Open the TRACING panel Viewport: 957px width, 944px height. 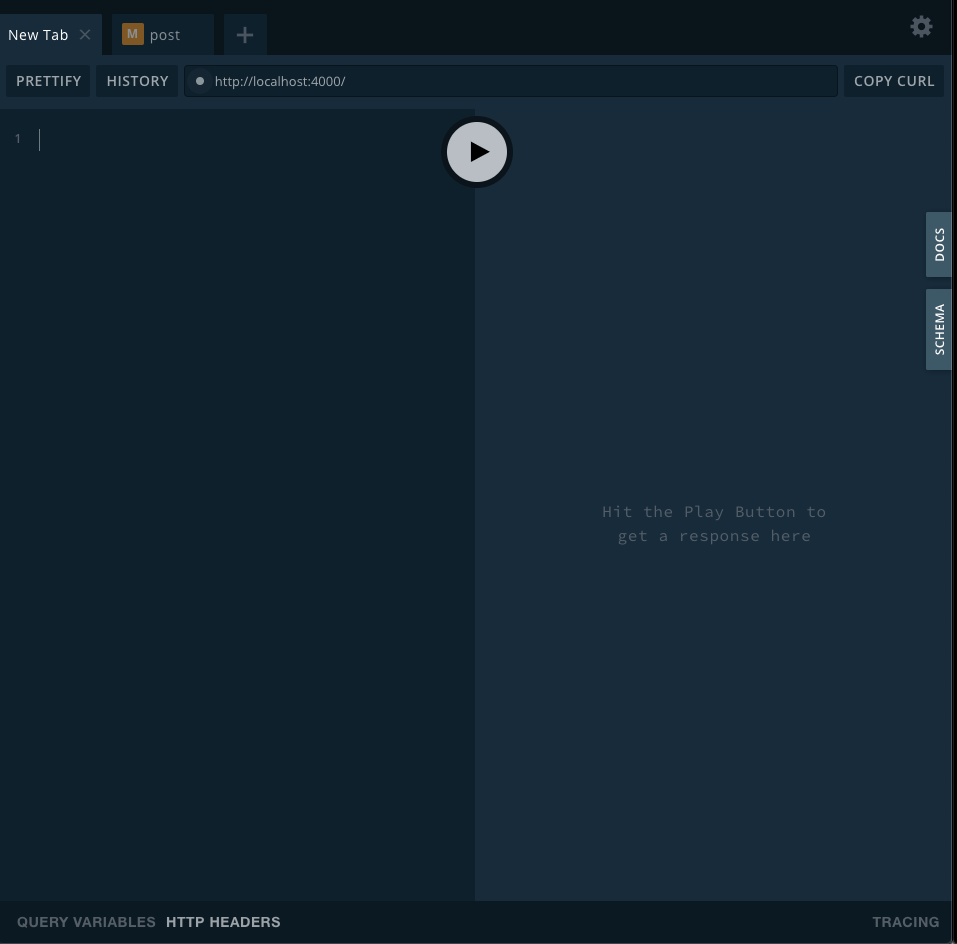905,922
